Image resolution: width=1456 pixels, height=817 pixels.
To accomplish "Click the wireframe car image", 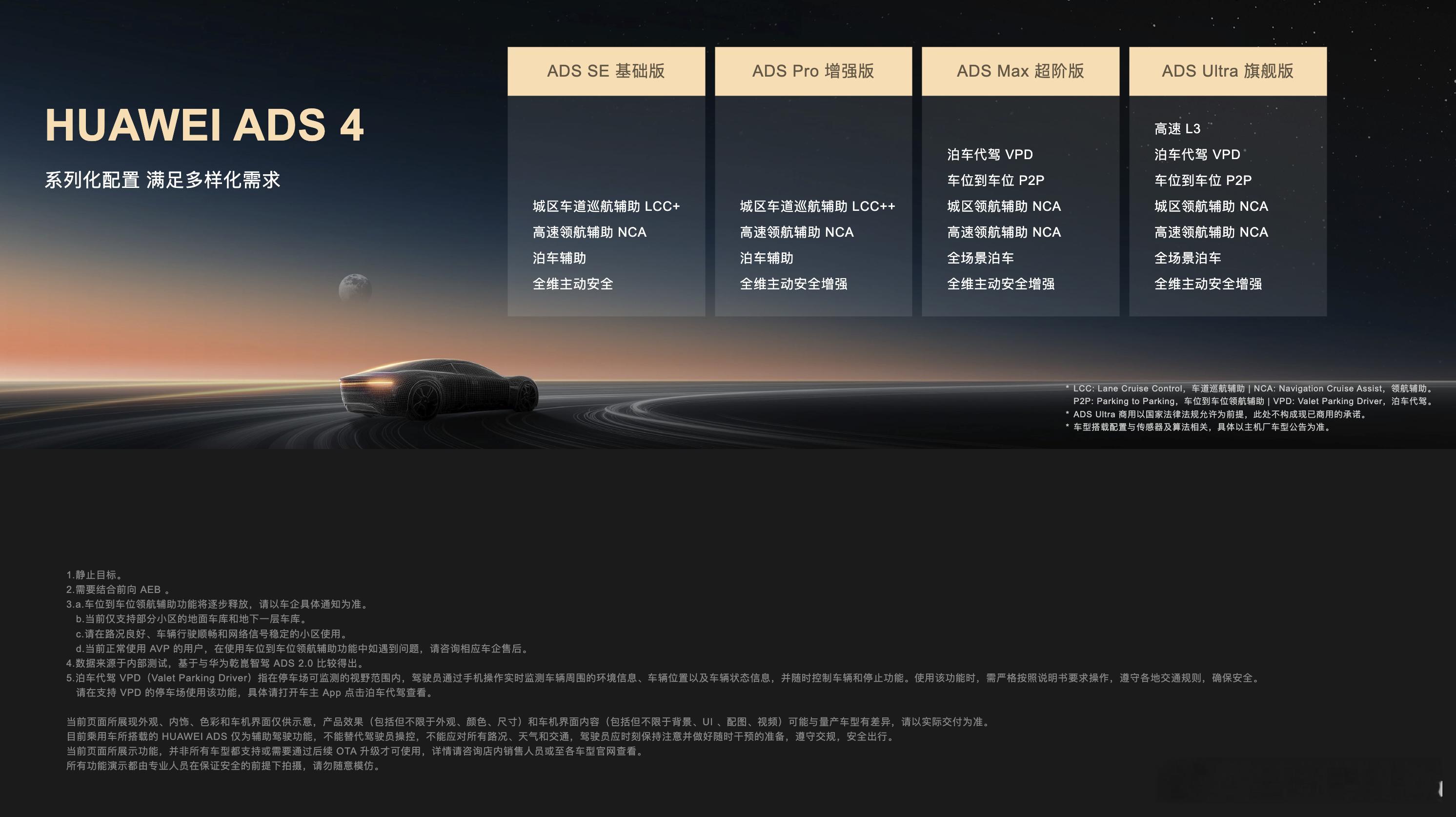I will pyautogui.click(x=439, y=388).
